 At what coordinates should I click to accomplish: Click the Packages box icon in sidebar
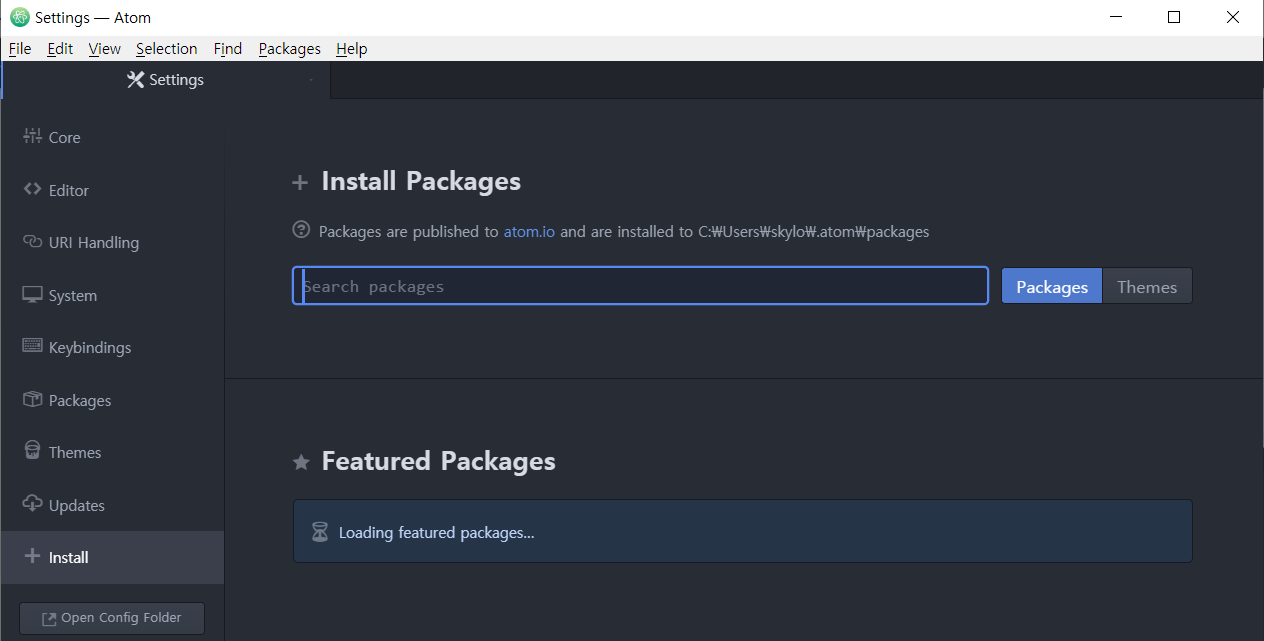click(x=32, y=399)
